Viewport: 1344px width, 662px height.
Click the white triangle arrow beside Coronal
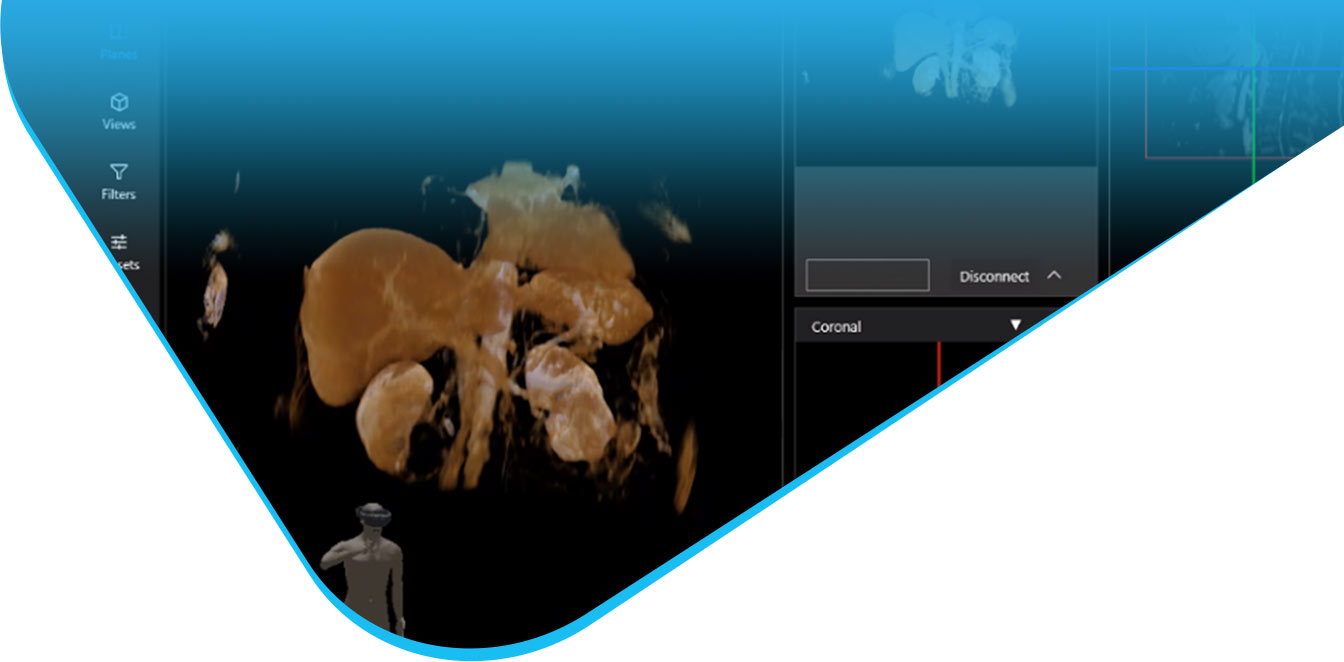tap(1015, 326)
